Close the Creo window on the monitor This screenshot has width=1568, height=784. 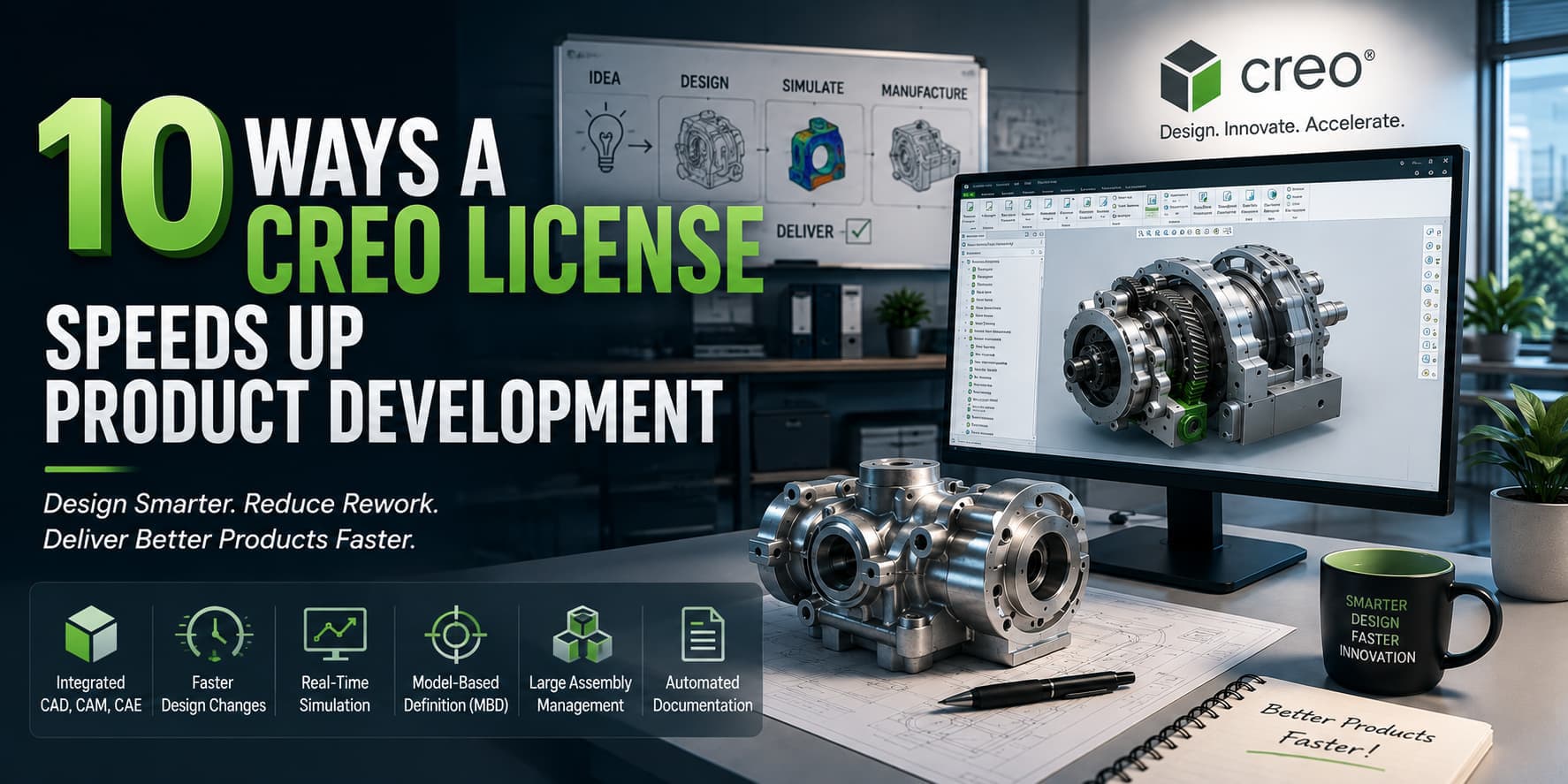coord(1445,161)
